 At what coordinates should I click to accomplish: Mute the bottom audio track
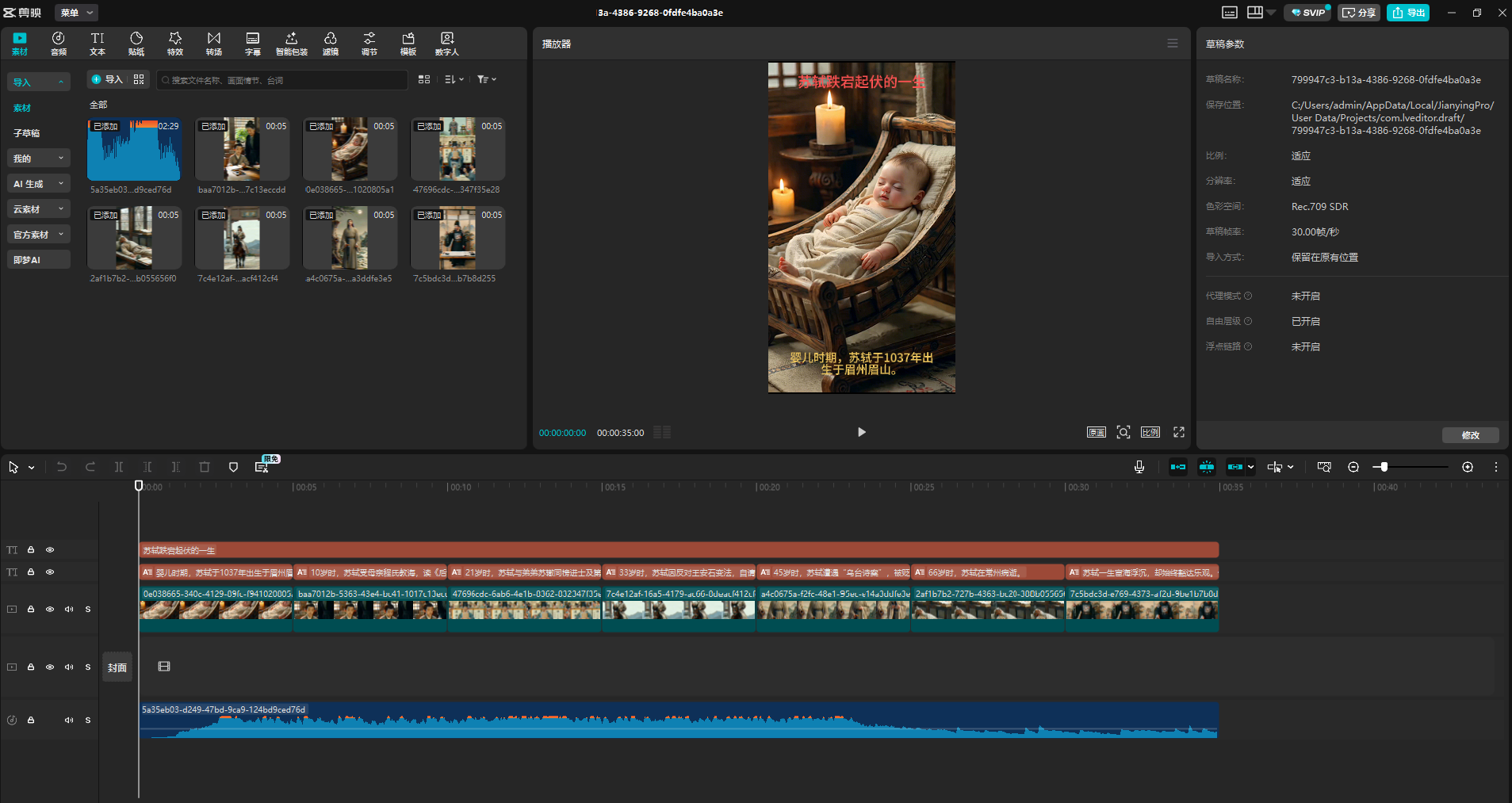coord(69,720)
